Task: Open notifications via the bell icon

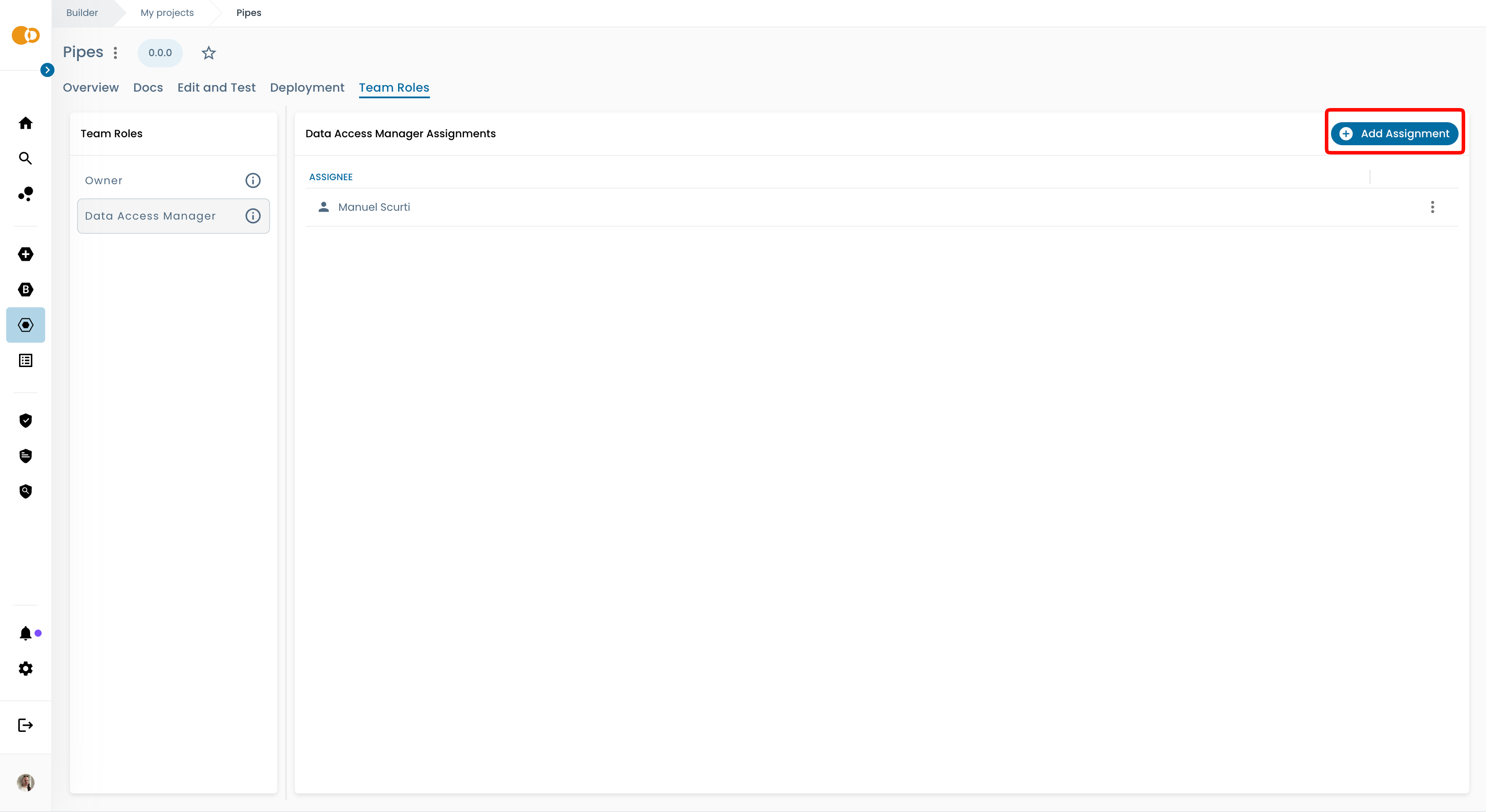Action: [25, 633]
